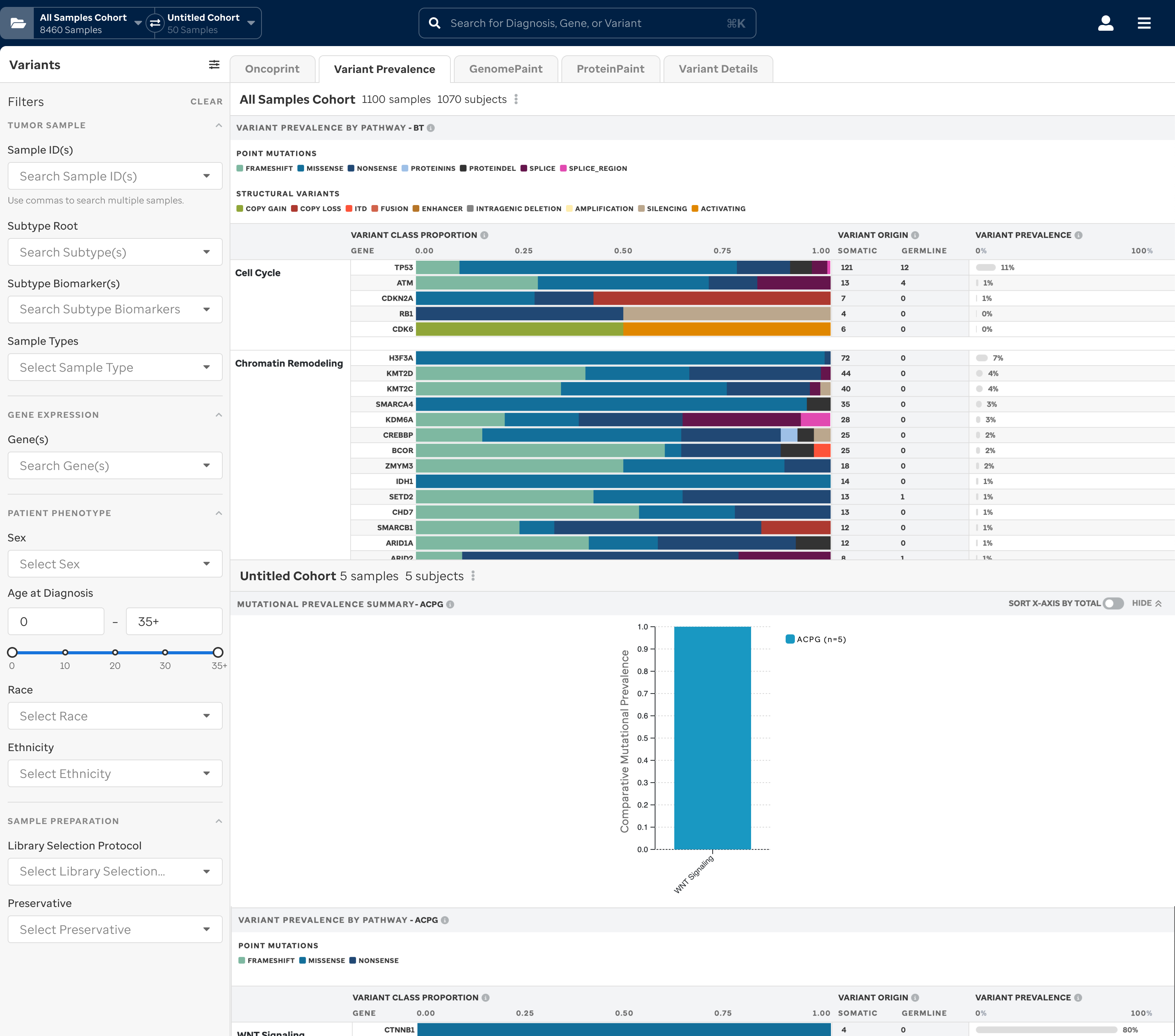The height and width of the screenshot is (1036, 1175).
Task: Click the folder cohort icon
Action: 18,23
